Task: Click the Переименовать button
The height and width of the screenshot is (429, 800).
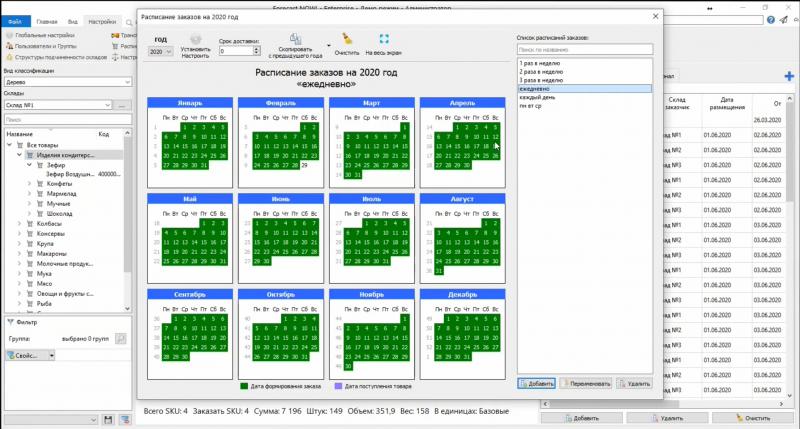Action: point(584,384)
